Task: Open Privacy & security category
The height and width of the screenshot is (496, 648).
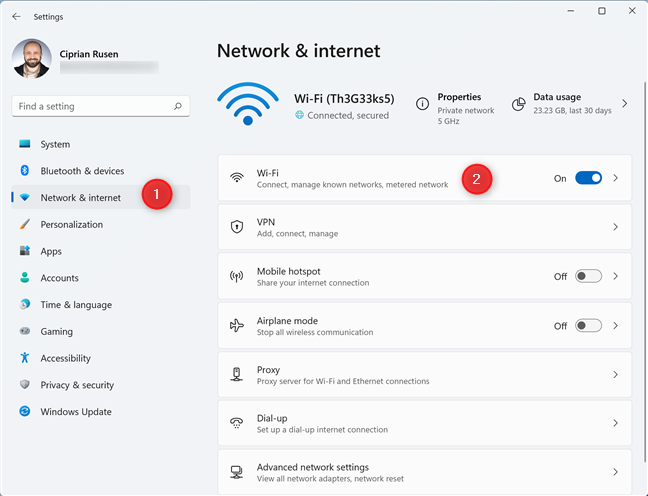Action: pos(101,385)
